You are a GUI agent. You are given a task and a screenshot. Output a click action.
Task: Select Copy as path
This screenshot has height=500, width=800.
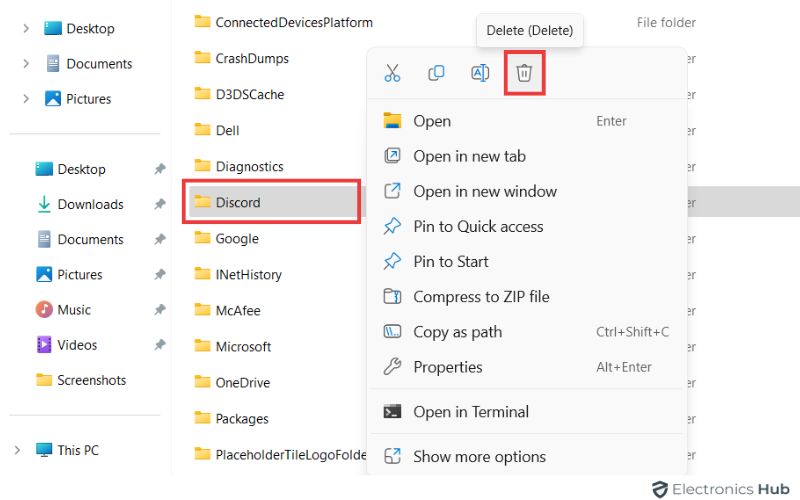click(457, 332)
